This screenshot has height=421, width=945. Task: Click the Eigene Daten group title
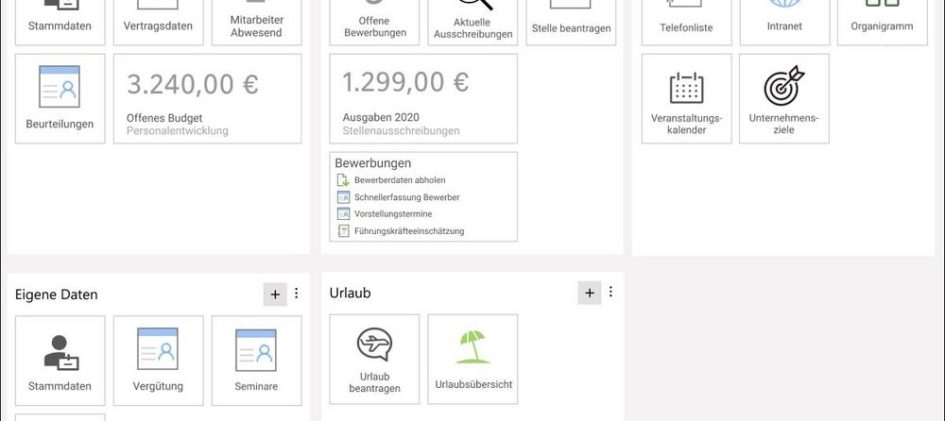tap(56, 295)
